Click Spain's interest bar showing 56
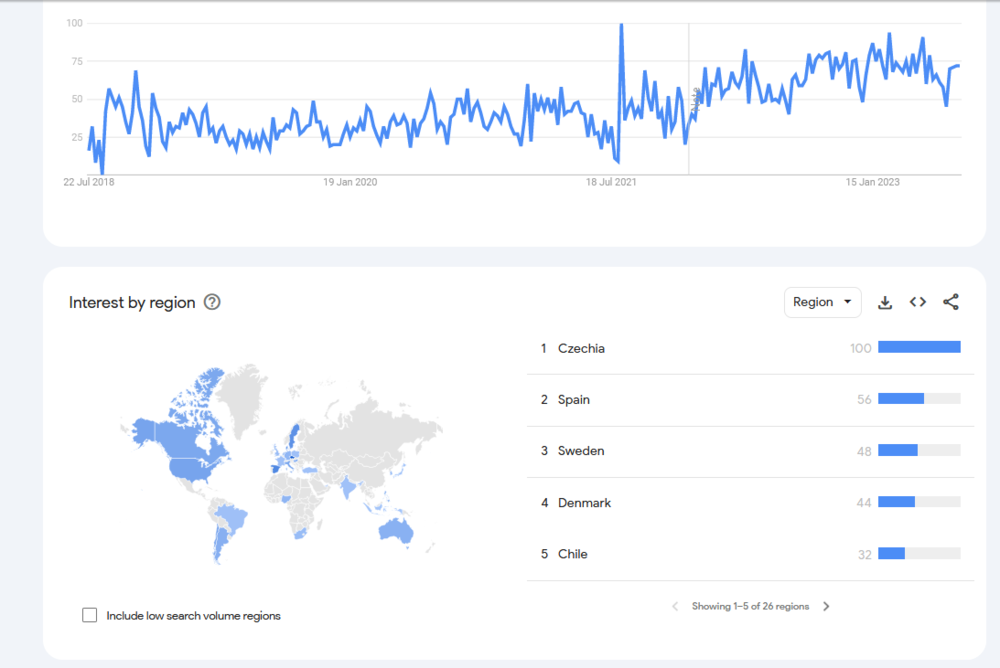Viewport: 1000px width, 668px height. pos(901,400)
